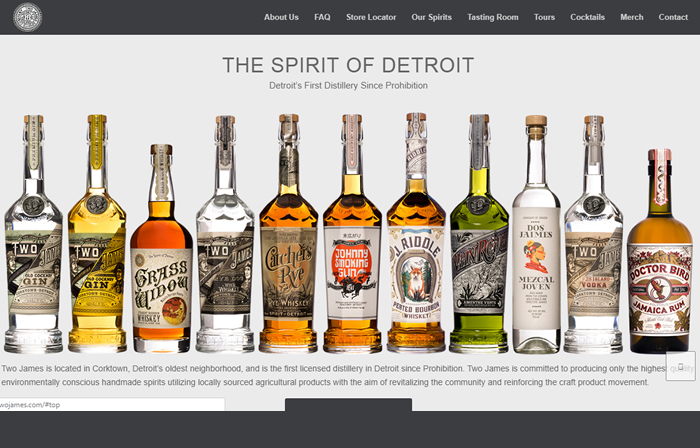Pick the clear Two James whiskey bottle
Image resolution: width=700 pixels, height=448 pixels.
(x=225, y=234)
